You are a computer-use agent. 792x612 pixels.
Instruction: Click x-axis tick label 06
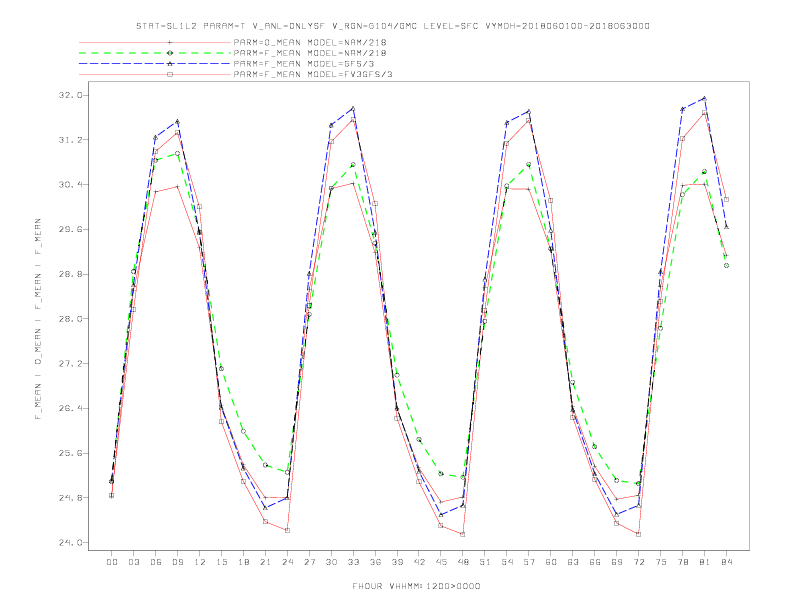click(156, 562)
